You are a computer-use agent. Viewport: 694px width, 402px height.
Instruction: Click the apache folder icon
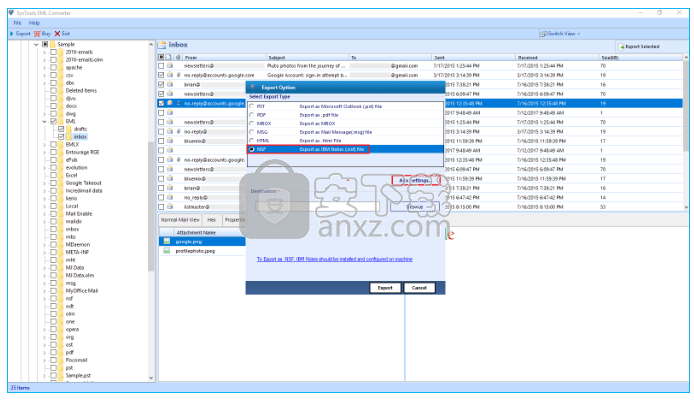[x=61, y=68]
